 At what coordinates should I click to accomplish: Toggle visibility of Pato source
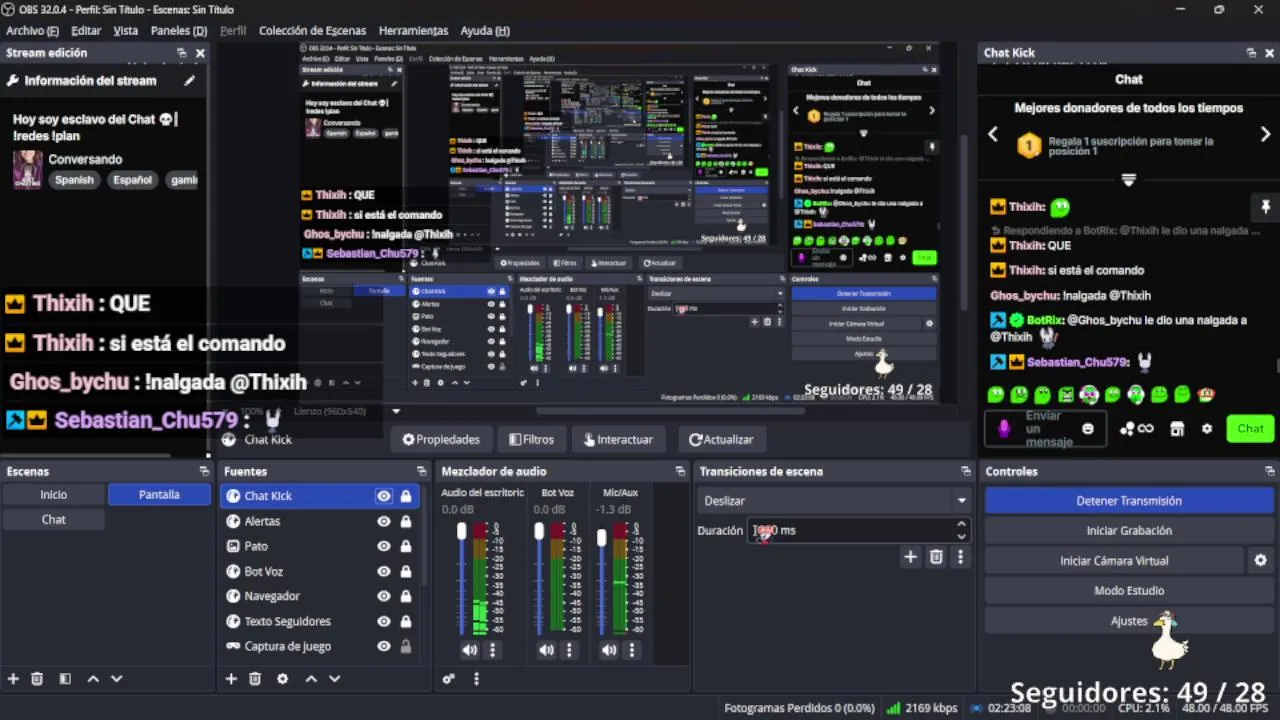tap(383, 546)
